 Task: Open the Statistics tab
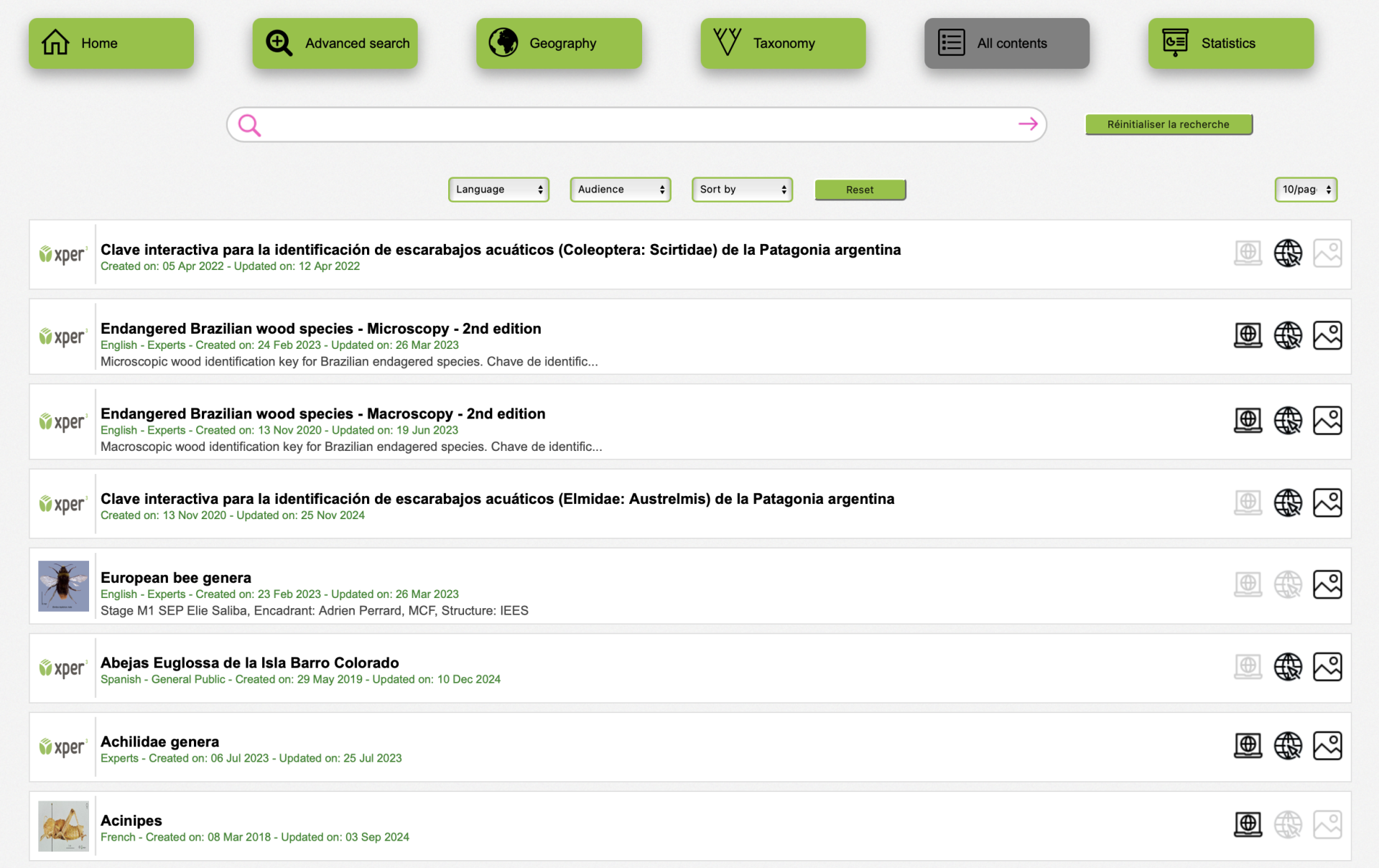point(1230,43)
